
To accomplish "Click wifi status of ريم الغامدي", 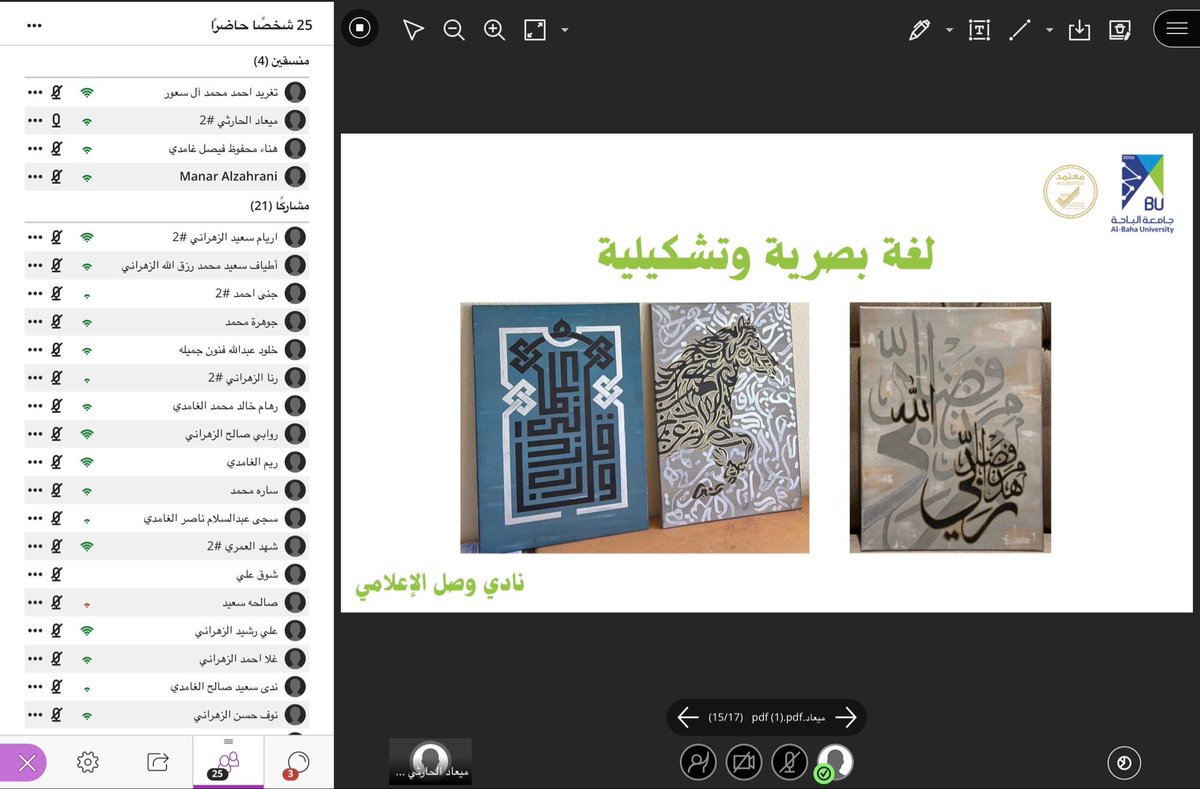I will click(x=87, y=463).
